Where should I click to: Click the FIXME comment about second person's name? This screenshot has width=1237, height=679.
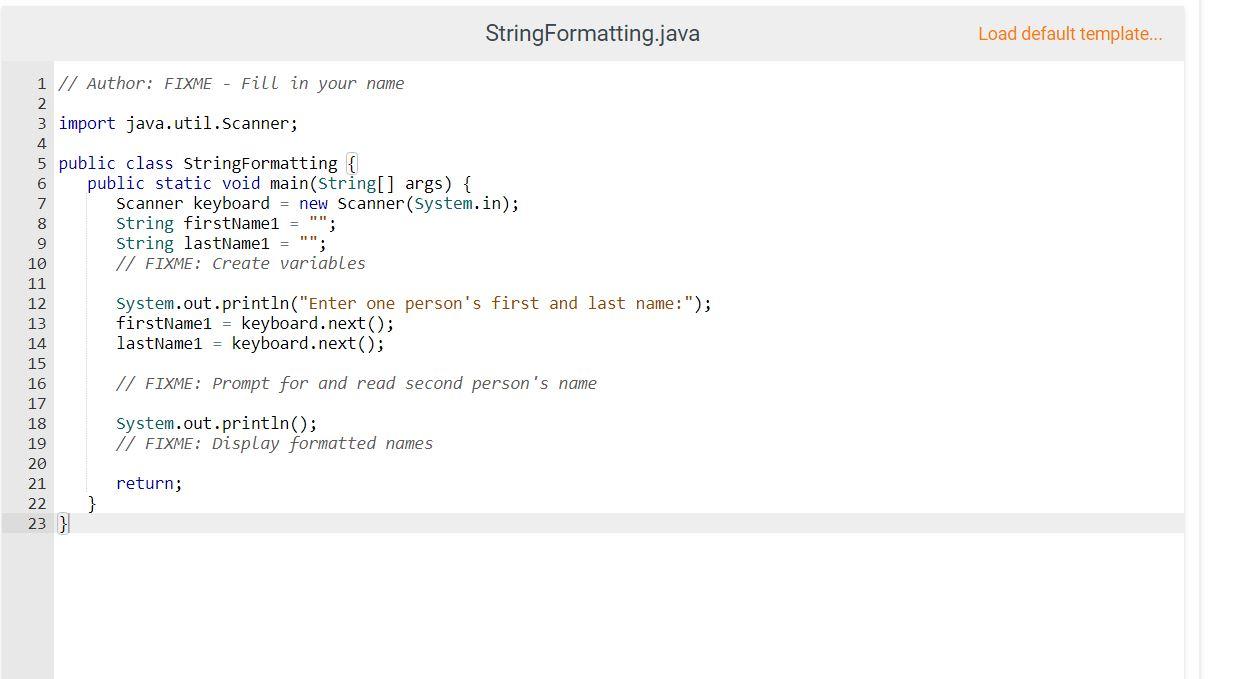[355, 383]
